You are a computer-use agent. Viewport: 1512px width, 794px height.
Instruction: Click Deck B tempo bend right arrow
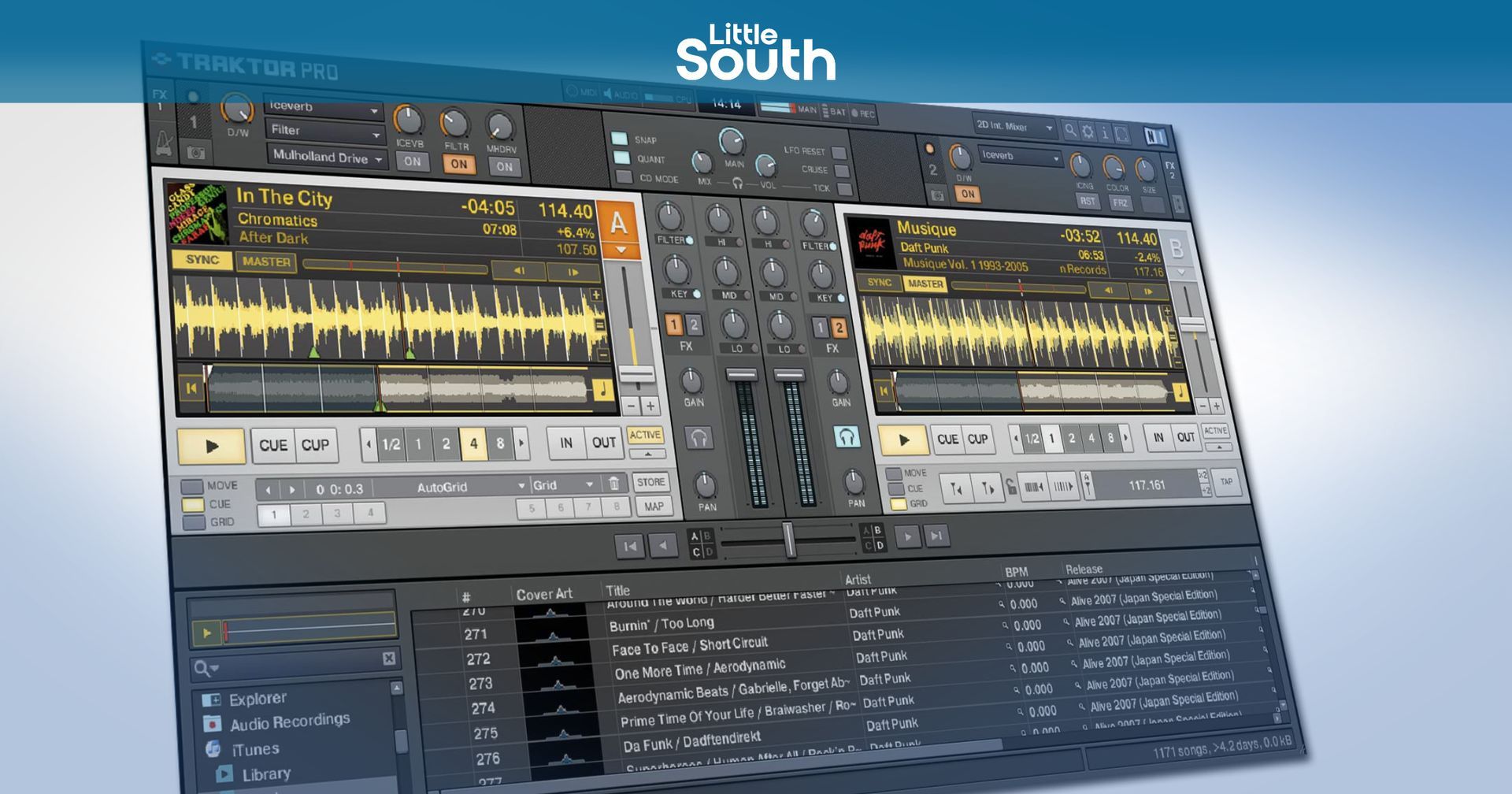[x=1147, y=291]
